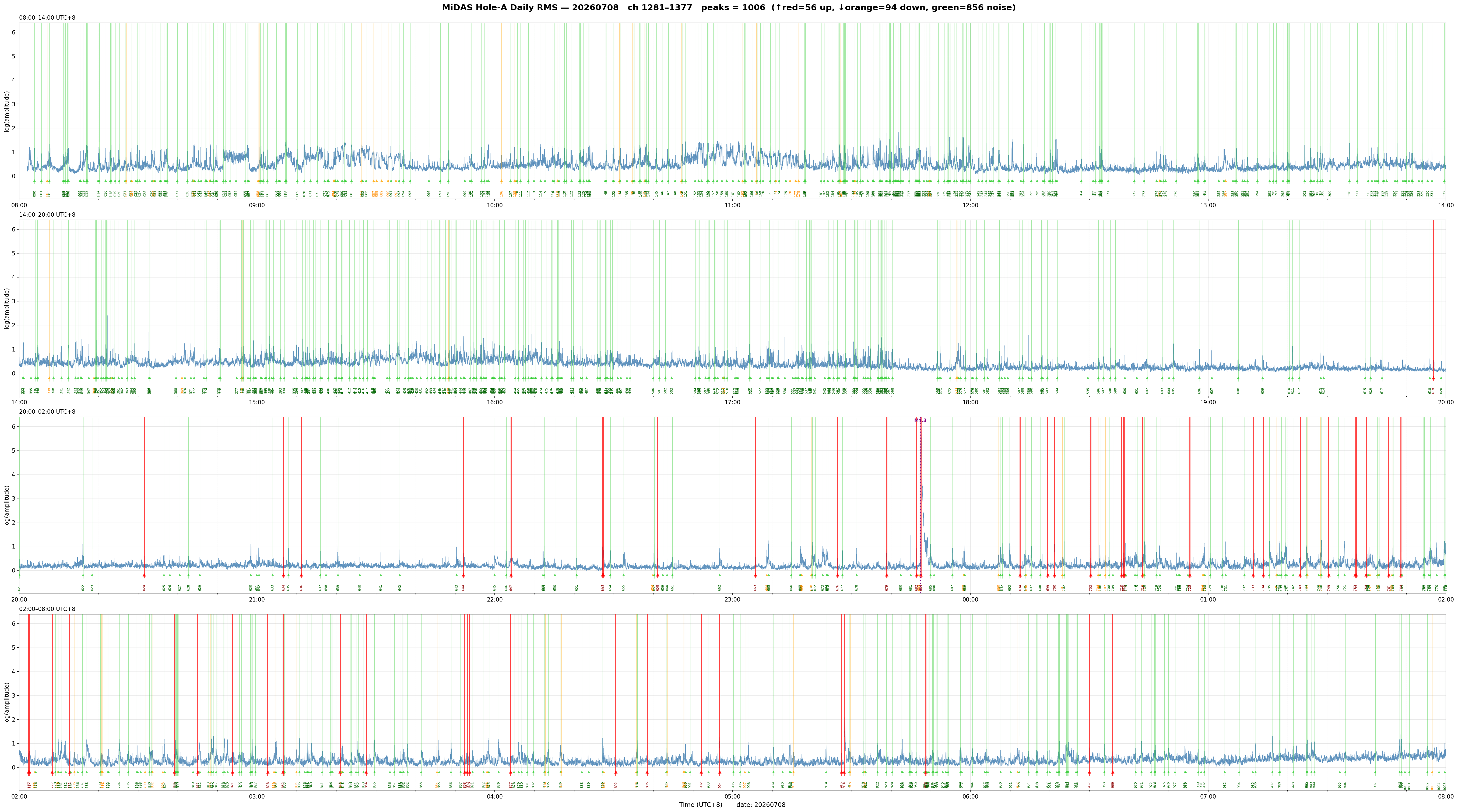The width and height of the screenshot is (1458, 812).
Task: Click y-axis tick 3 in the 14:00–20:00 panel
Action: pyautogui.click(x=13, y=302)
